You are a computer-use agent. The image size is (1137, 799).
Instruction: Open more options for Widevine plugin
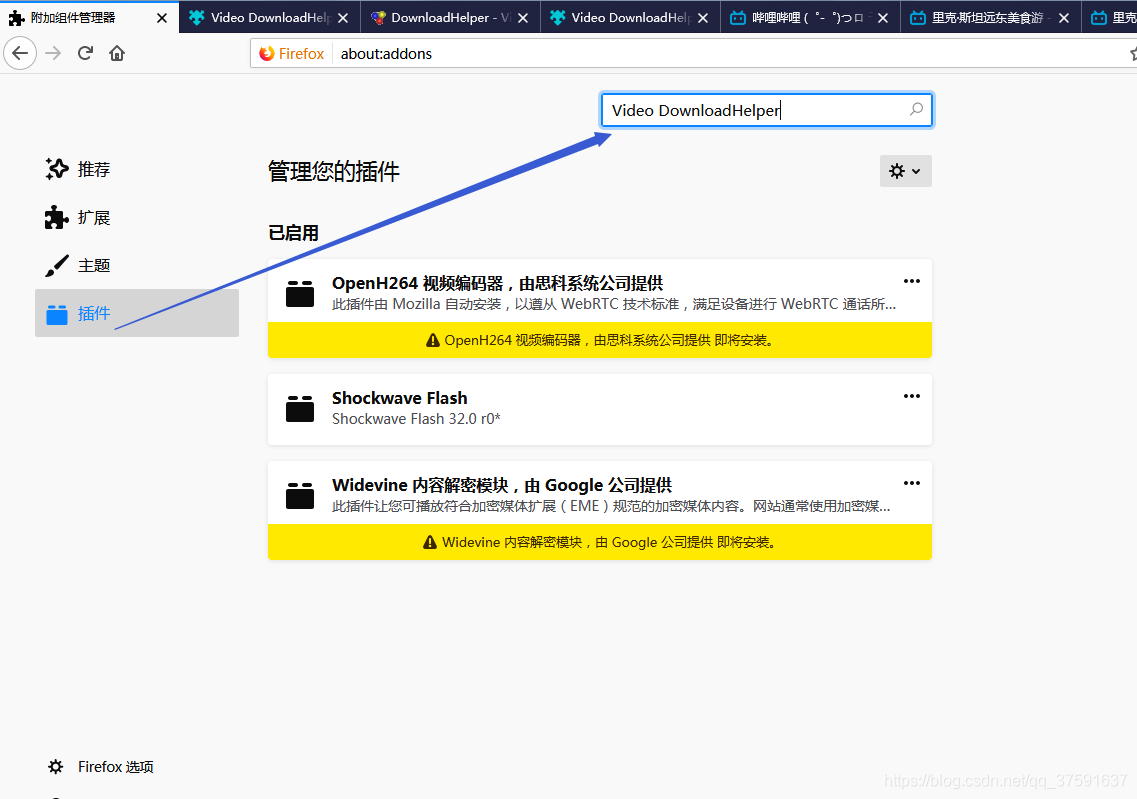point(911,483)
